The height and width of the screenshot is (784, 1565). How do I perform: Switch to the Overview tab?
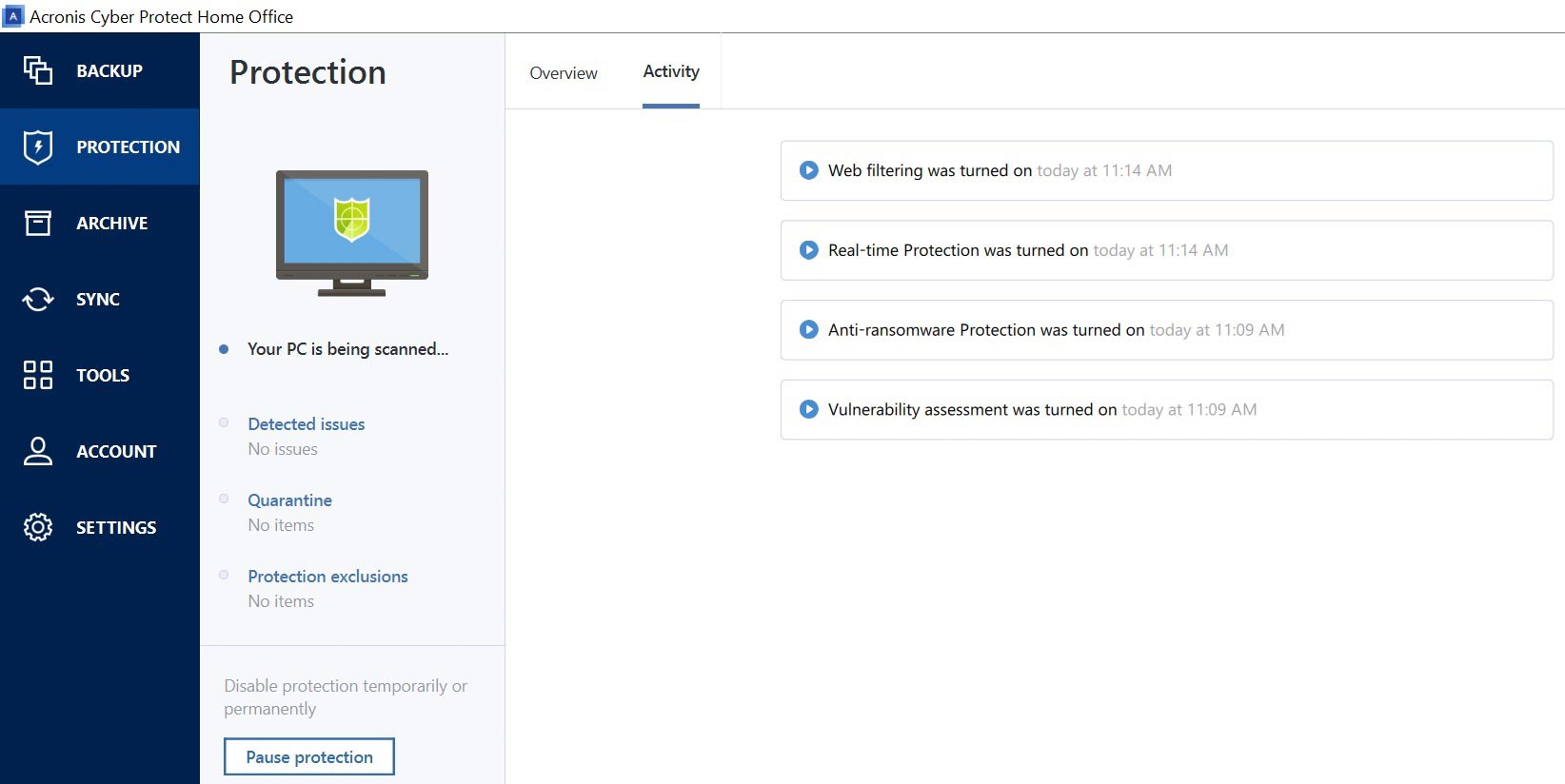point(564,73)
